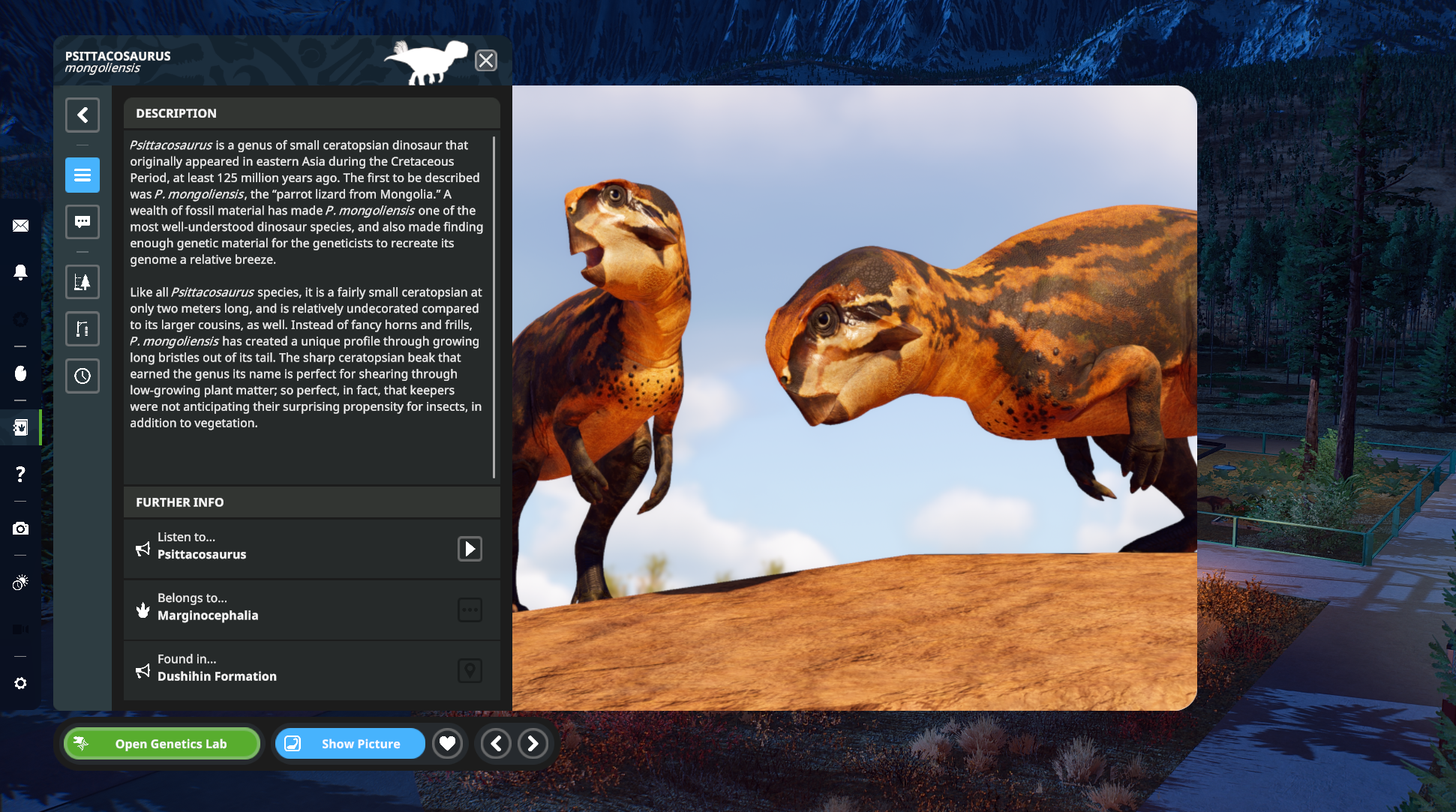The image size is (1456, 812).
Task: Open the help question mark icon
Action: 20,474
